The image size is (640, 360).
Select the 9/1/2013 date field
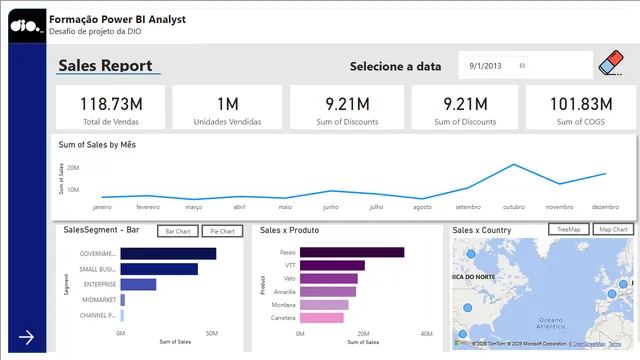[x=496, y=66]
